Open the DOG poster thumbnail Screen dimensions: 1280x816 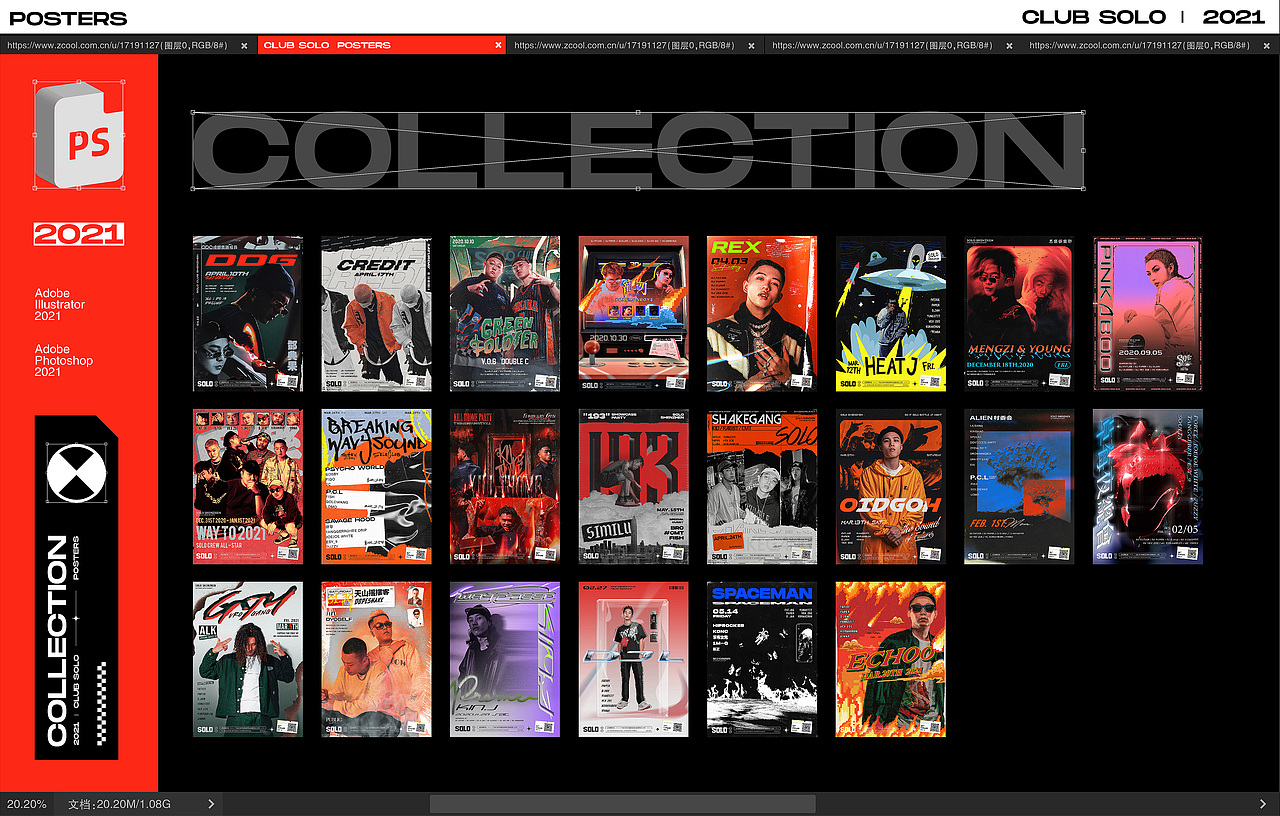[x=248, y=314]
